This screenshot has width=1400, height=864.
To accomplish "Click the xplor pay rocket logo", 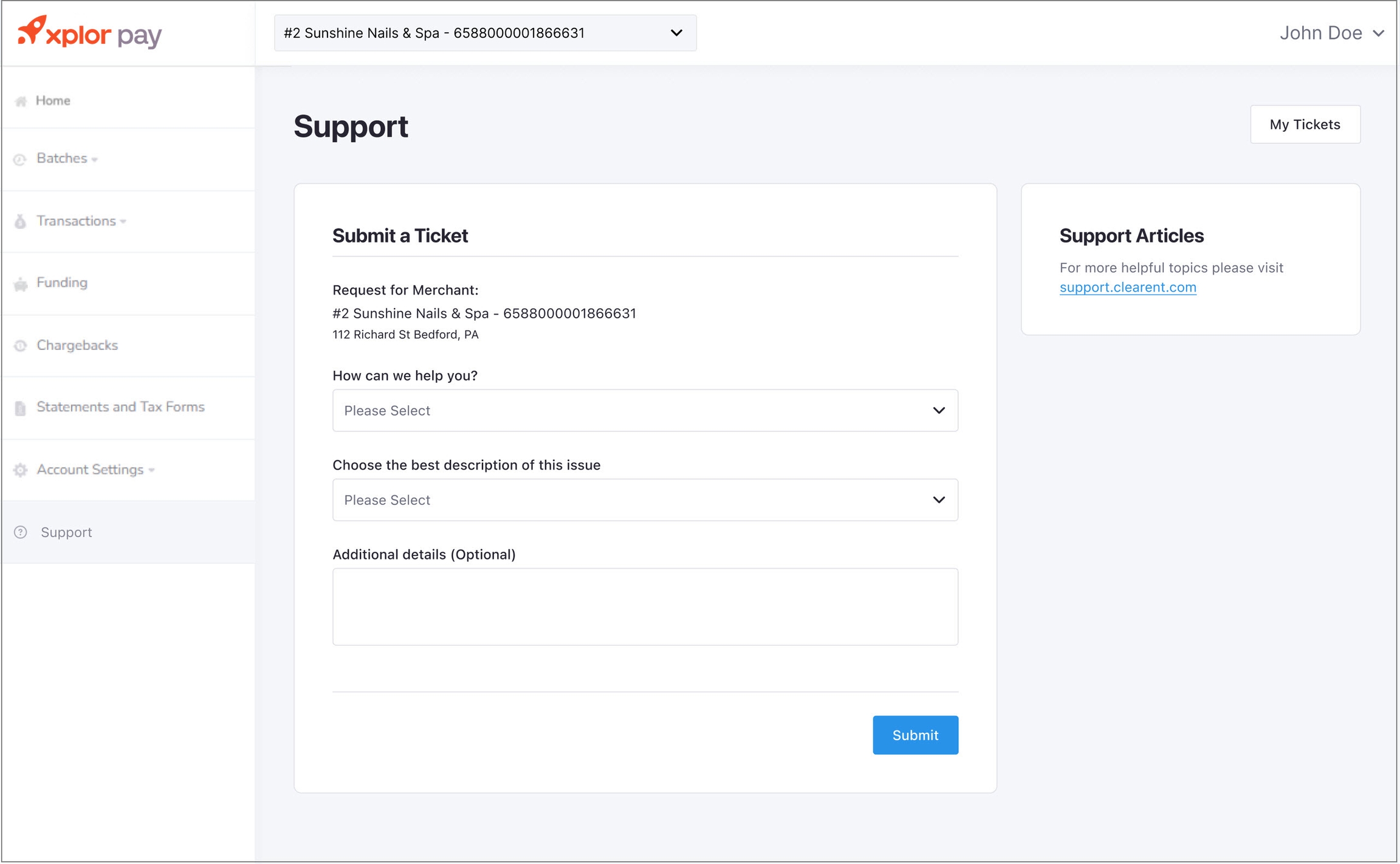I will 32,30.
